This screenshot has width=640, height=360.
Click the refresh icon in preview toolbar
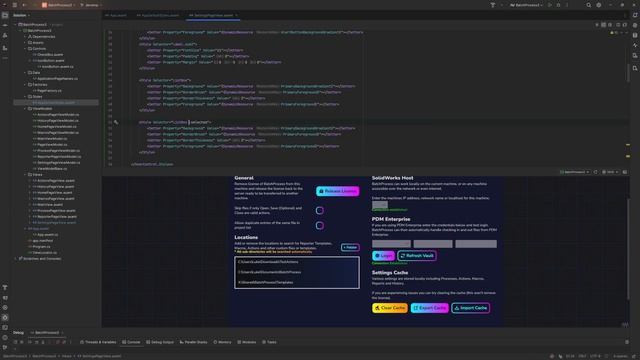pyautogui.click(x=596, y=172)
